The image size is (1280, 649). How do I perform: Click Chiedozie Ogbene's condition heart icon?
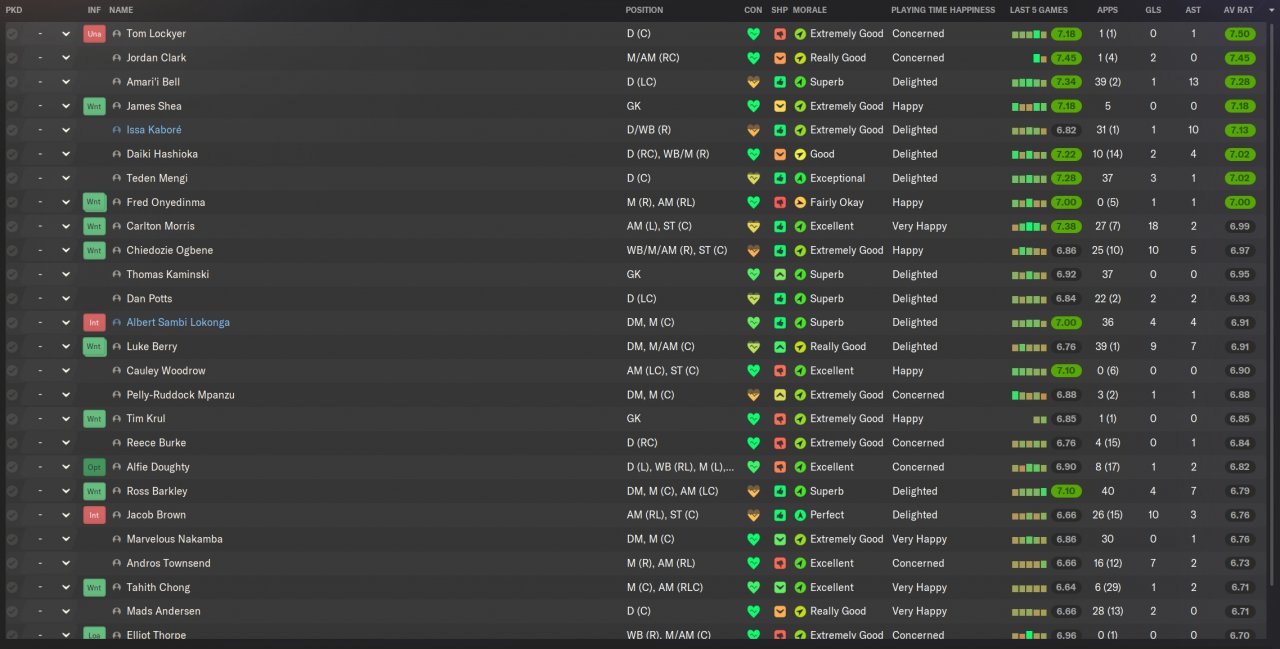(753, 250)
